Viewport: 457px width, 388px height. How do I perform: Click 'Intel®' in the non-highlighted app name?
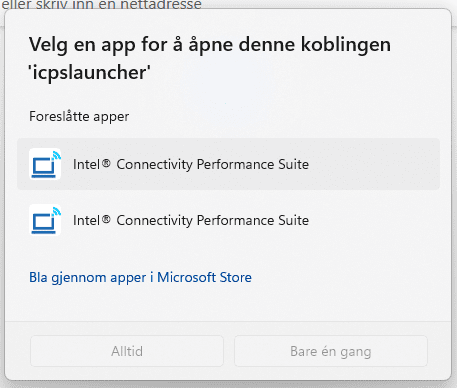click(x=92, y=220)
